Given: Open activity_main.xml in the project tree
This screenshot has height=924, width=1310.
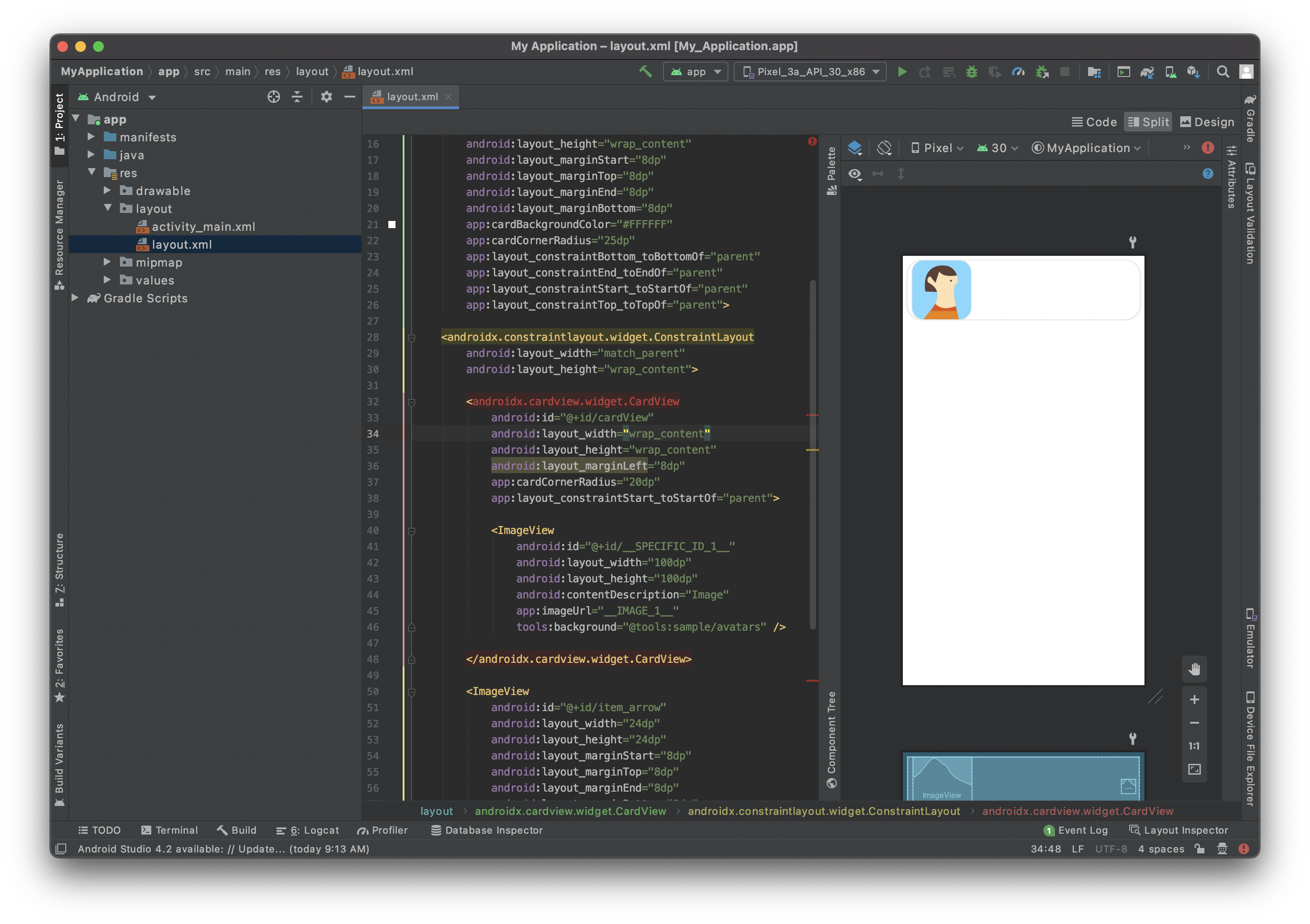Looking at the screenshot, I should pos(203,226).
